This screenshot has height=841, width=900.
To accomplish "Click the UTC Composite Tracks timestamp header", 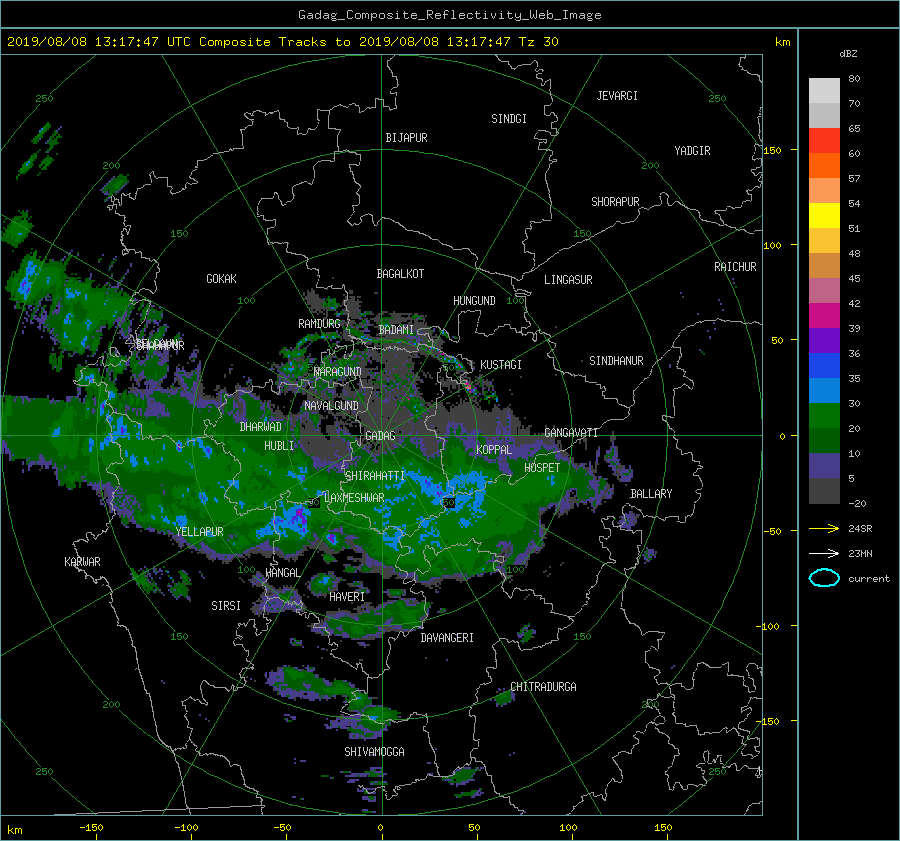I will pyautogui.click(x=282, y=42).
